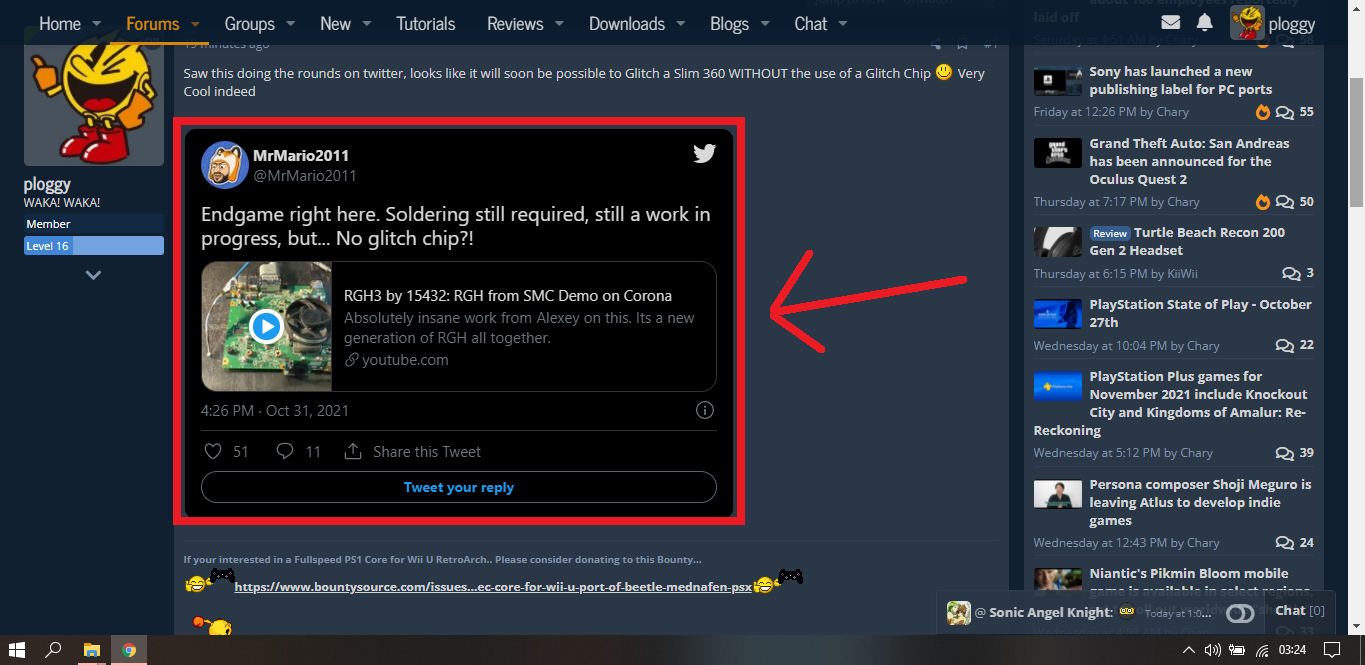The width and height of the screenshot is (1365, 665).
Task: Click the Twitter bird logo in the tweet
Action: point(705,153)
